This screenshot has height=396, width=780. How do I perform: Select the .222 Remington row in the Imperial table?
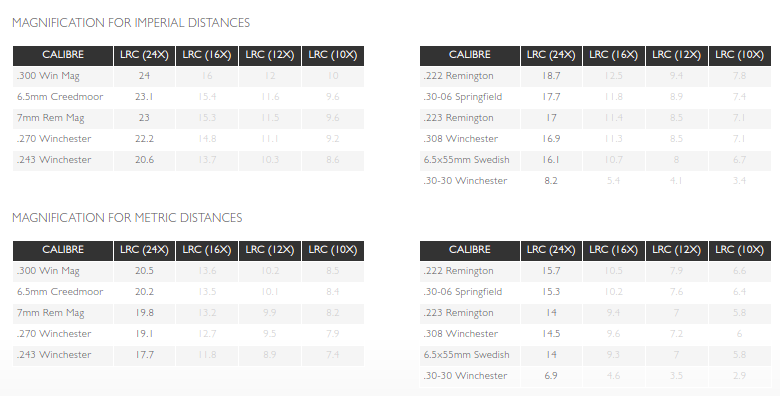(x=595, y=76)
